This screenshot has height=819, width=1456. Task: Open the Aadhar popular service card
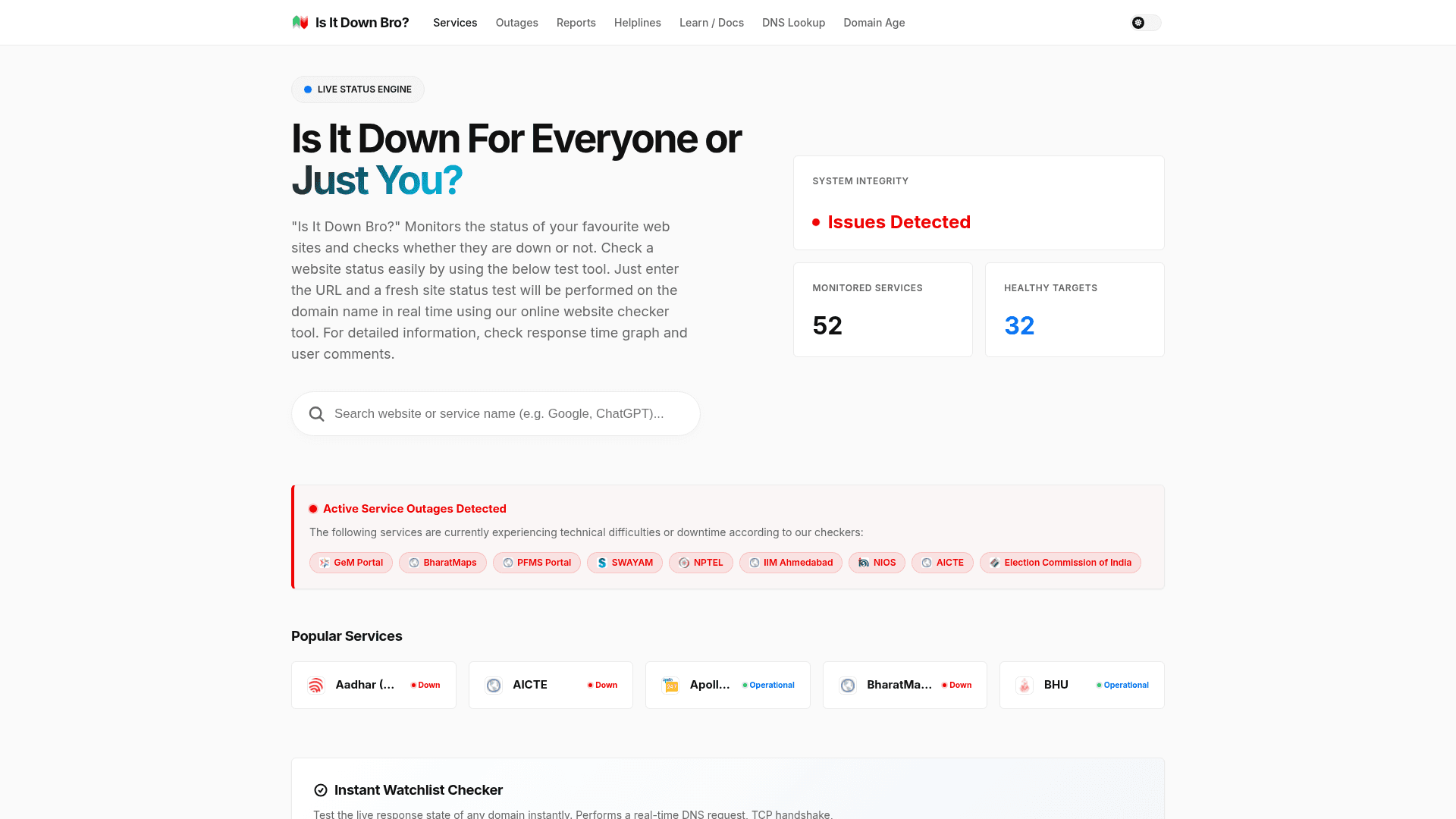point(374,686)
